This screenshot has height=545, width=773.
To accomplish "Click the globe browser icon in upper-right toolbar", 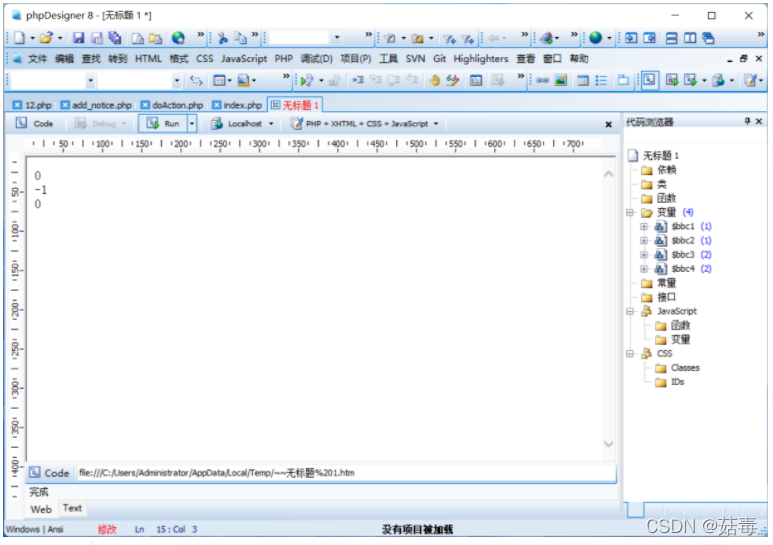I will [596, 38].
